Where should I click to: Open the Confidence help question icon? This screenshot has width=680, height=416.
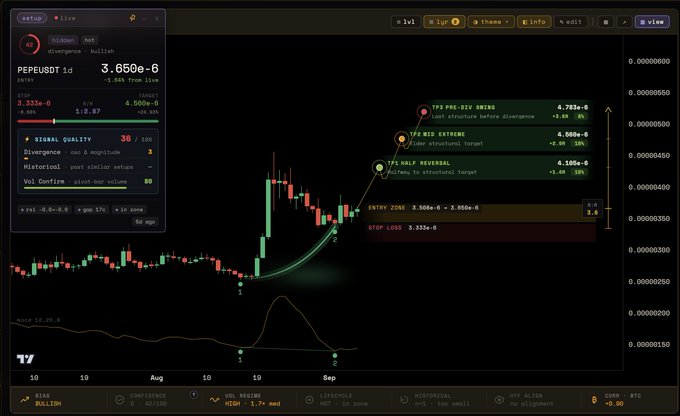point(194,395)
